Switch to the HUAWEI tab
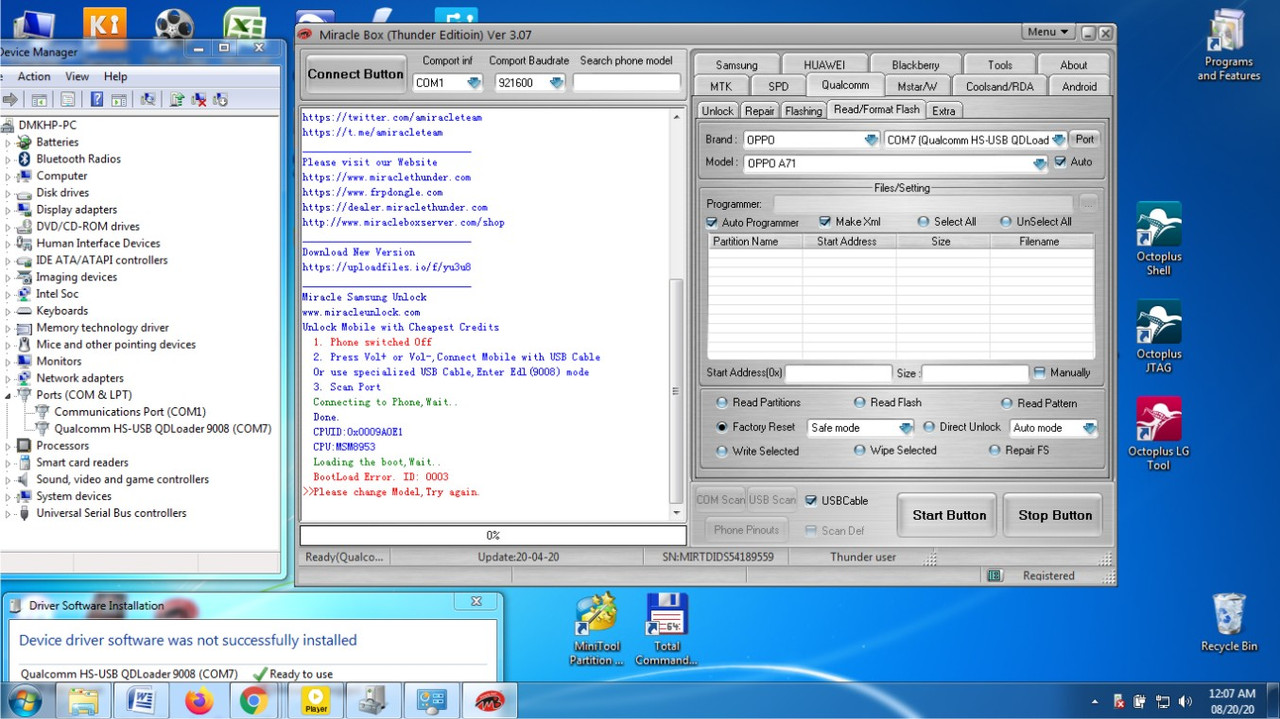This screenshot has height=719, width=1280. click(x=824, y=65)
